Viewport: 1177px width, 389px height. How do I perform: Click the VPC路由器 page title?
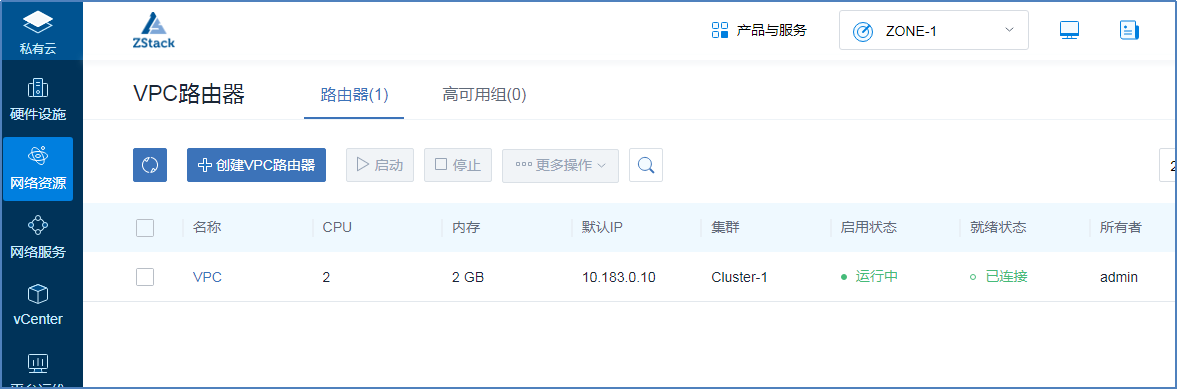point(188,95)
